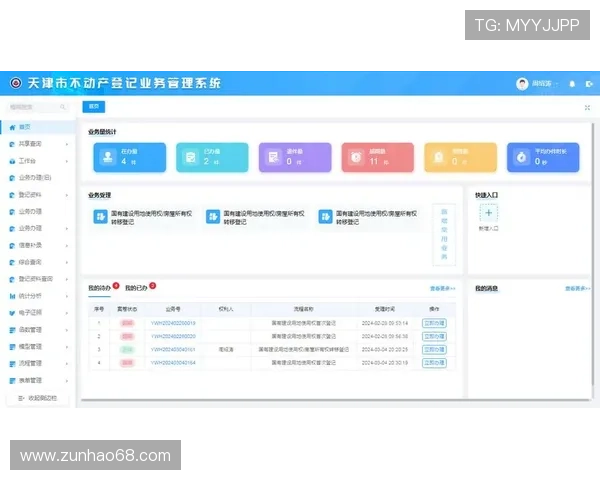This screenshot has height=480, width=600.
Task: Click the bell icon on the yellow card
Action: pos(439,157)
